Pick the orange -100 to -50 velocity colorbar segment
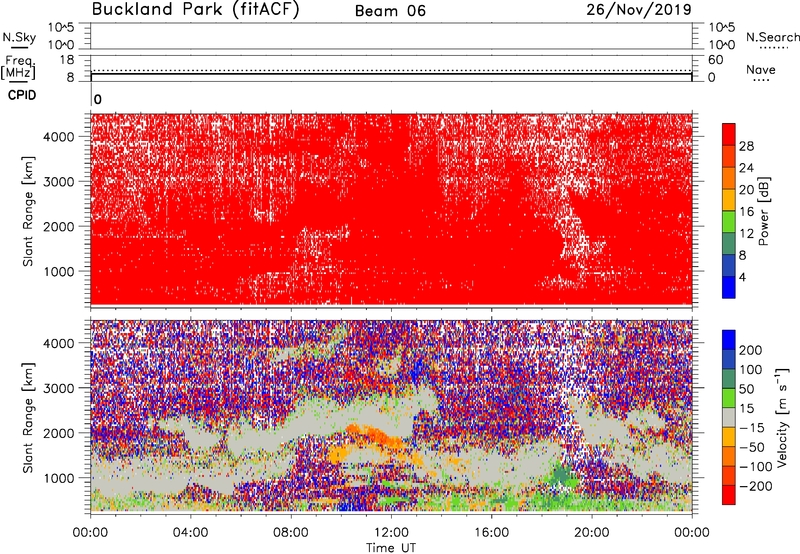The height and width of the screenshot is (554, 800). pos(729,456)
